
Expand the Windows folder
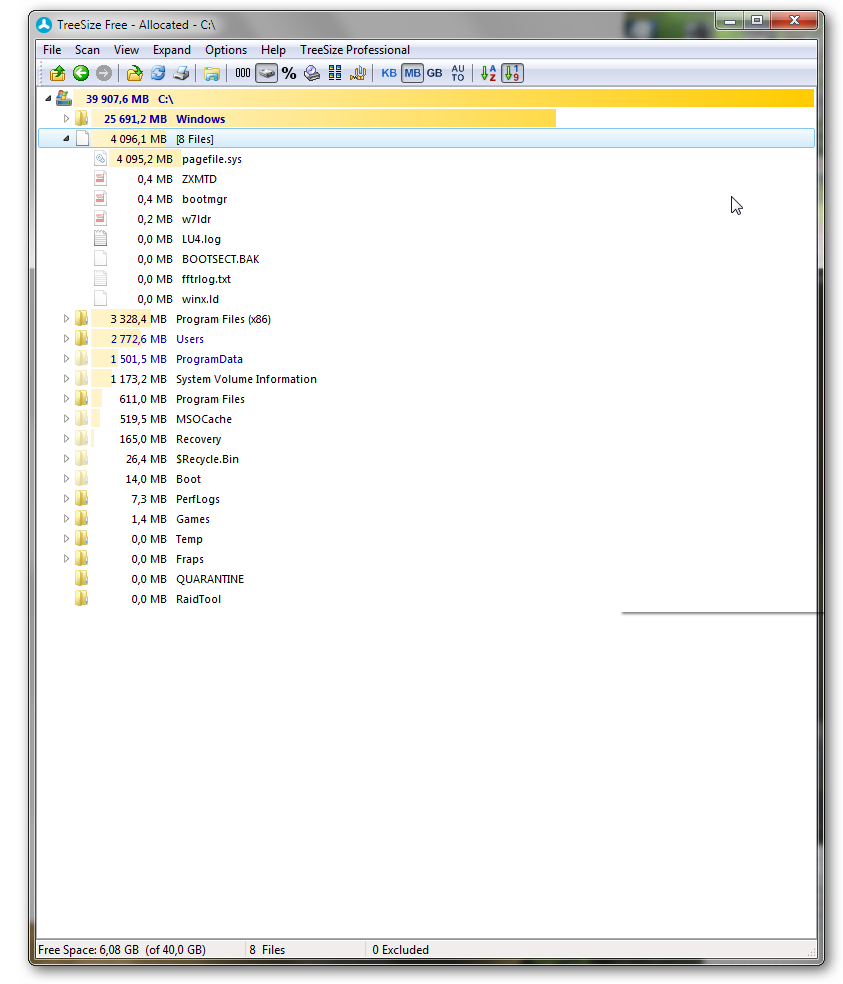pyautogui.click(x=66, y=119)
